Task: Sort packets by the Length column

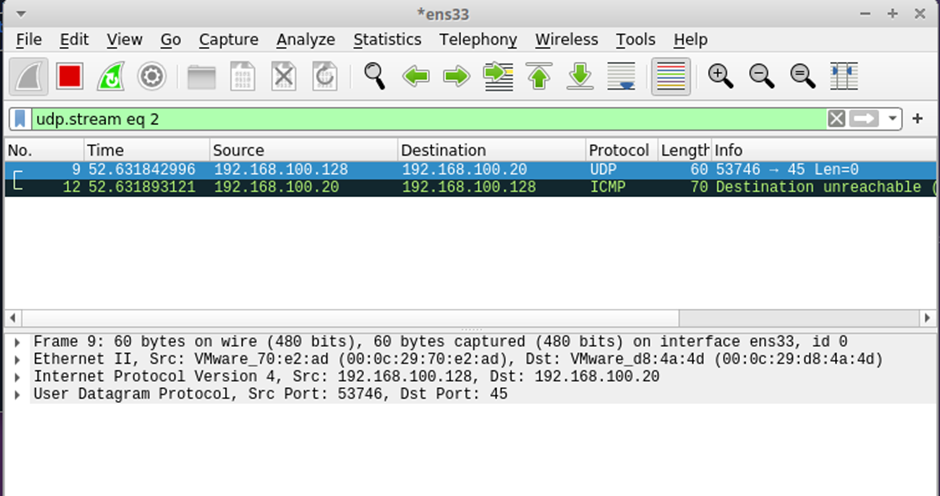Action: pos(685,150)
